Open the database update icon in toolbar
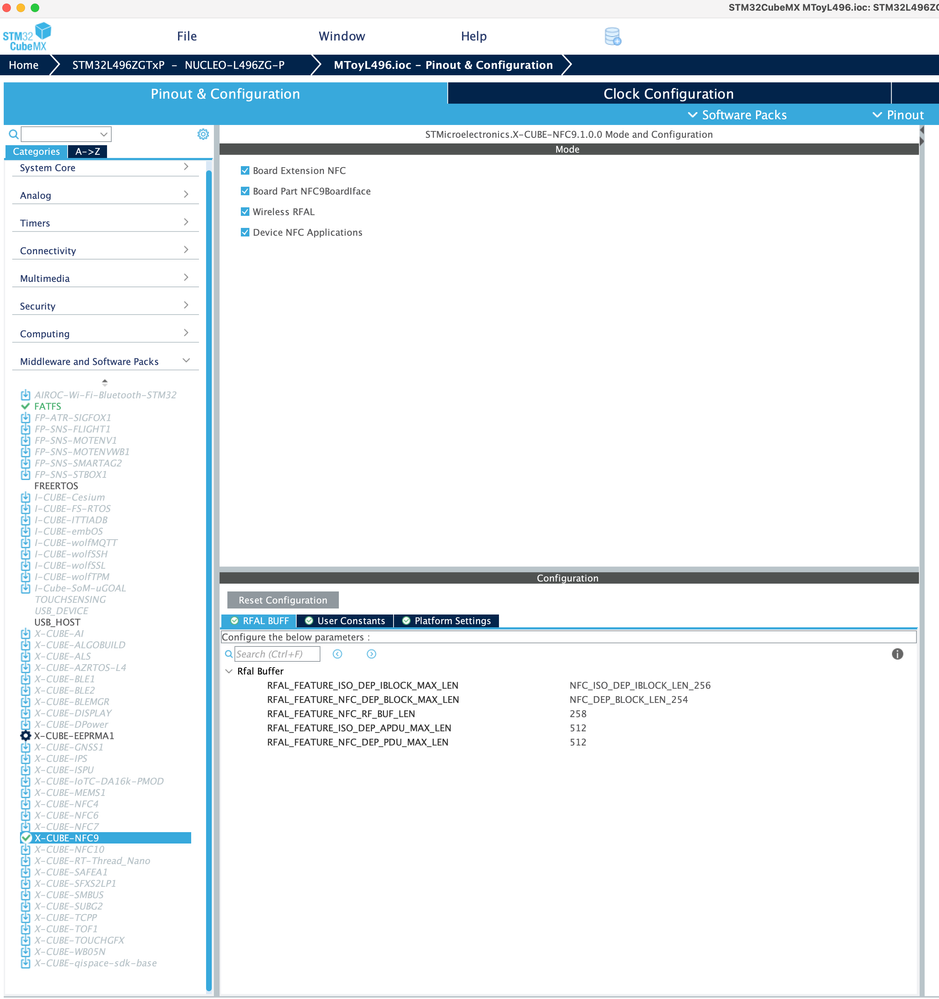Image resolution: width=939 pixels, height=999 pixels. [x=613, y=36]
